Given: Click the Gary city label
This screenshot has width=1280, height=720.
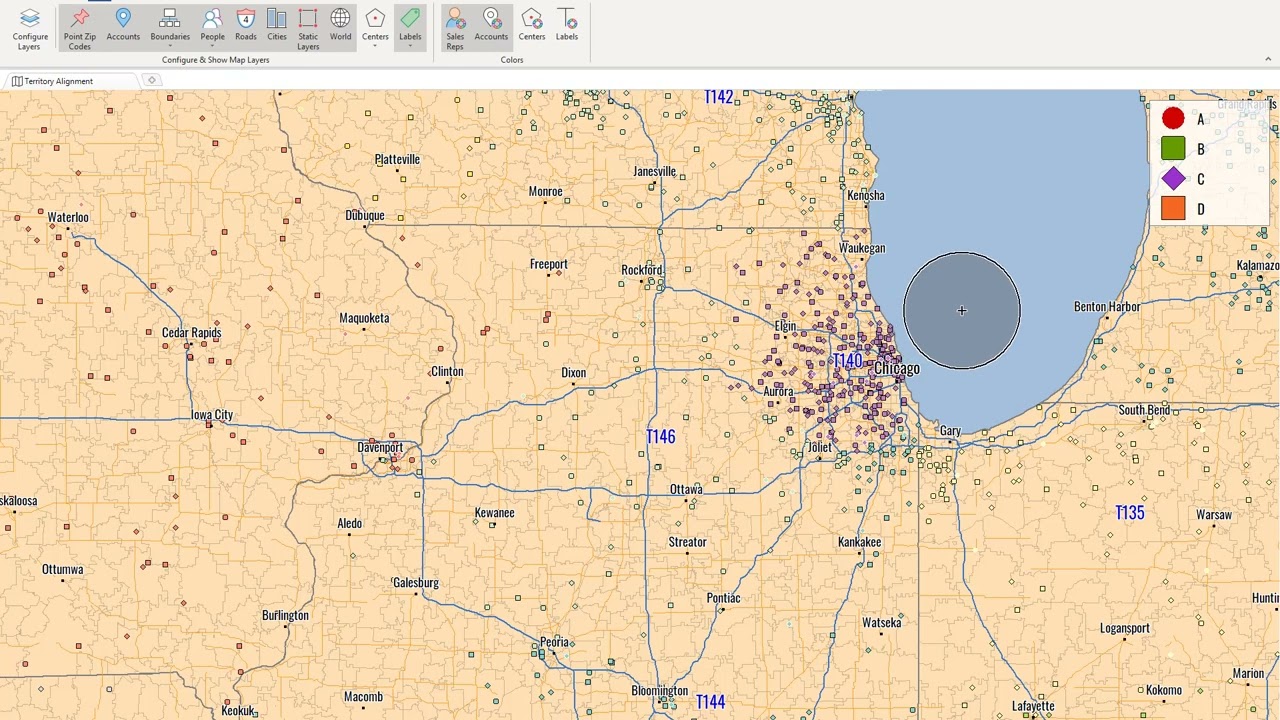Looking at the screenshot, I should [950, 431].
